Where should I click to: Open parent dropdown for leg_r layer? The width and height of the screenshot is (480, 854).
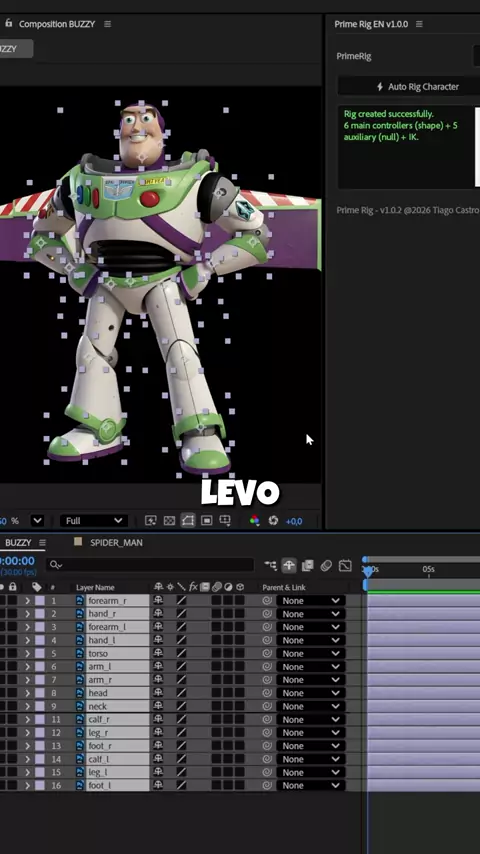pos(311,733)
